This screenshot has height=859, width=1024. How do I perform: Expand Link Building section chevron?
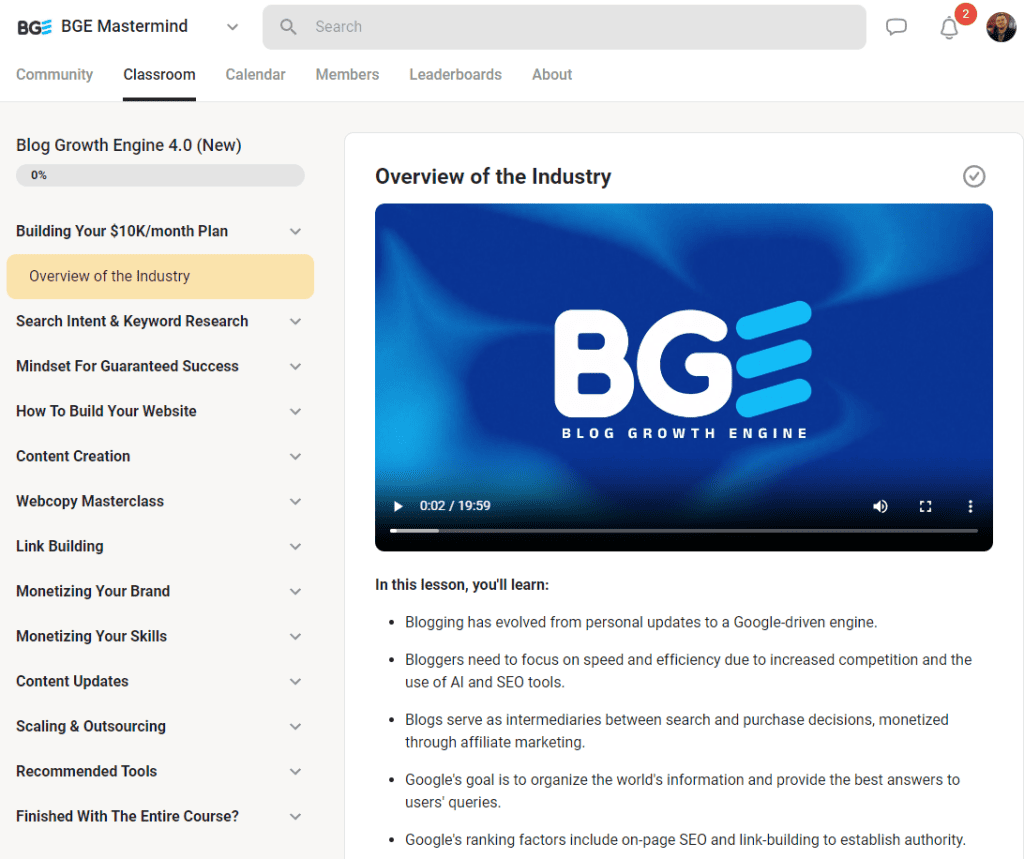295,547
